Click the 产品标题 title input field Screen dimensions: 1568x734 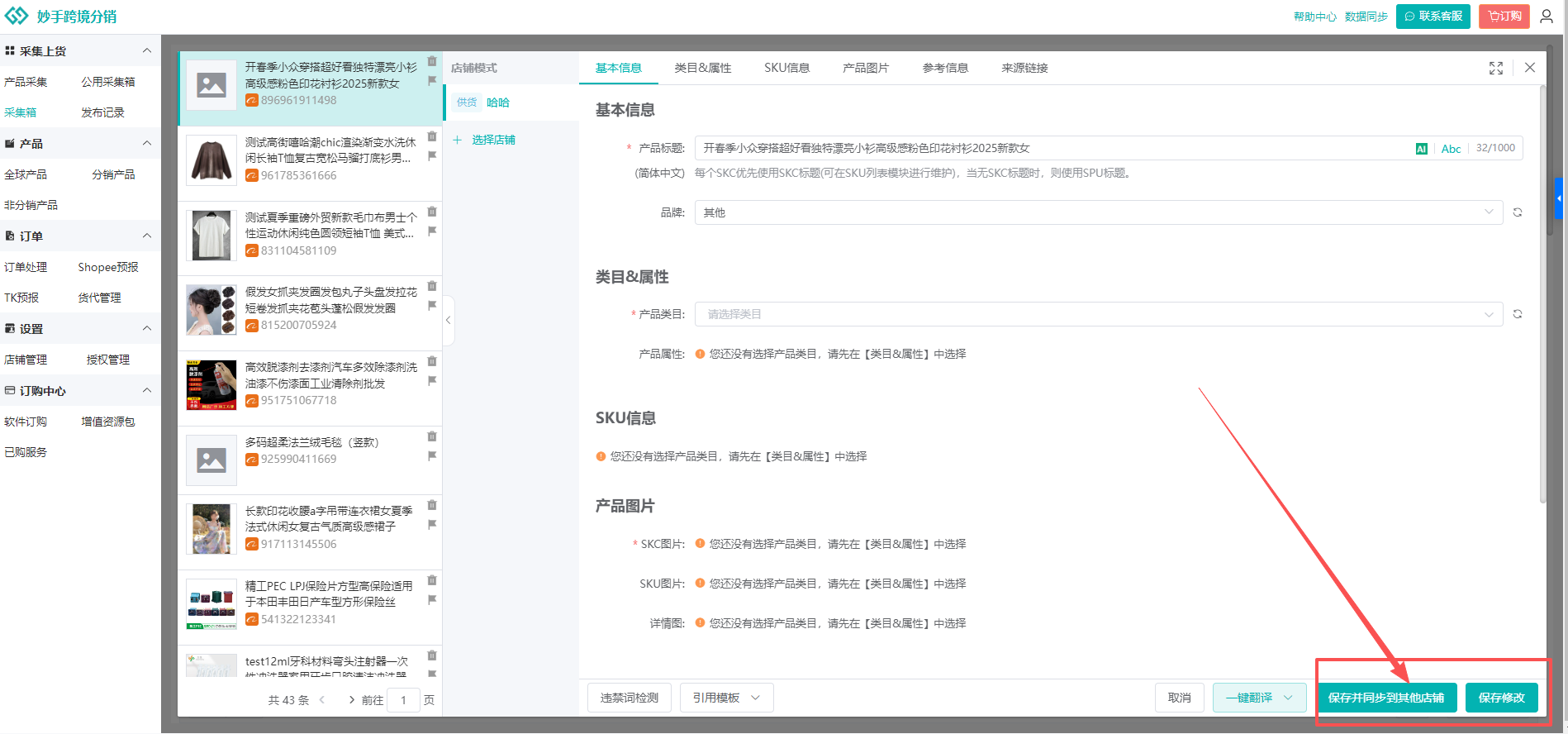click(1049, 149)
